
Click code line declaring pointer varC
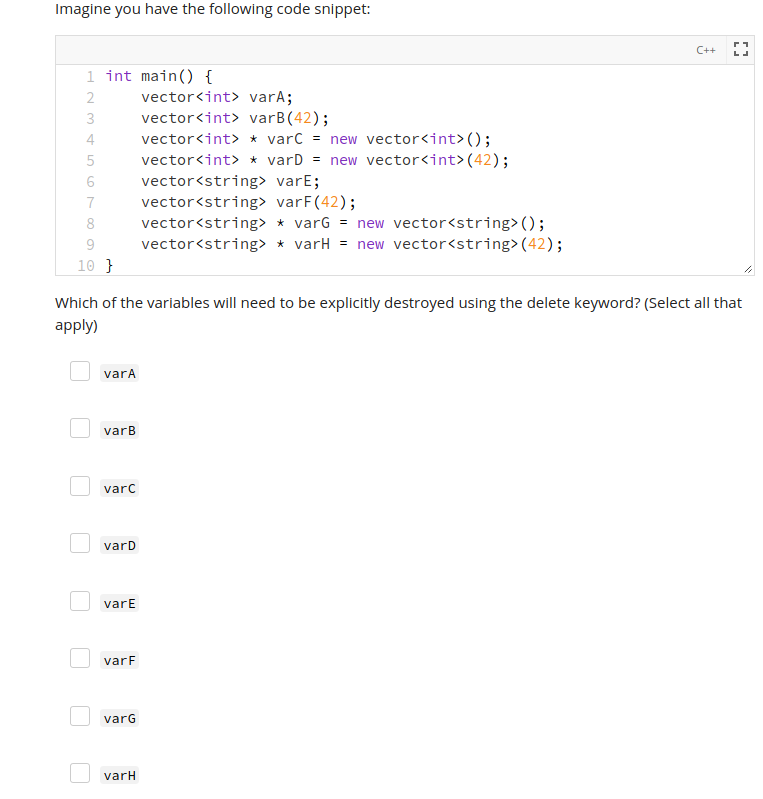coord(316,139)
